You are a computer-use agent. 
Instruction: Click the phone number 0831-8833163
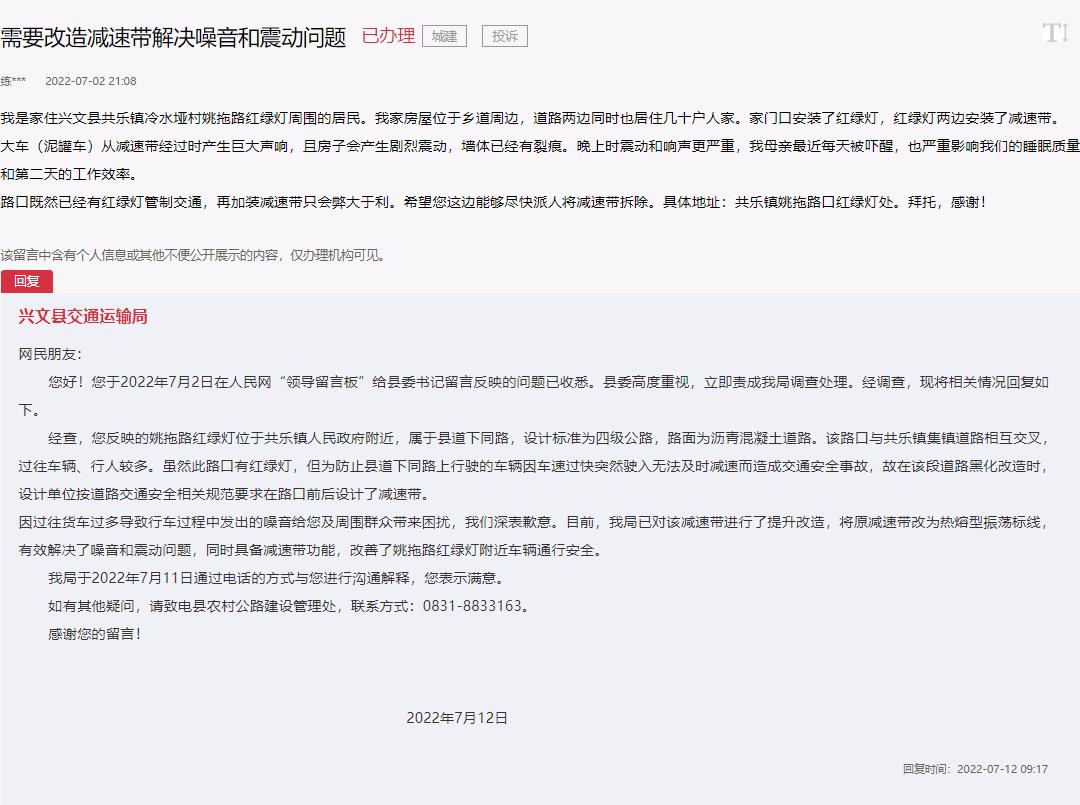[473, 606]
